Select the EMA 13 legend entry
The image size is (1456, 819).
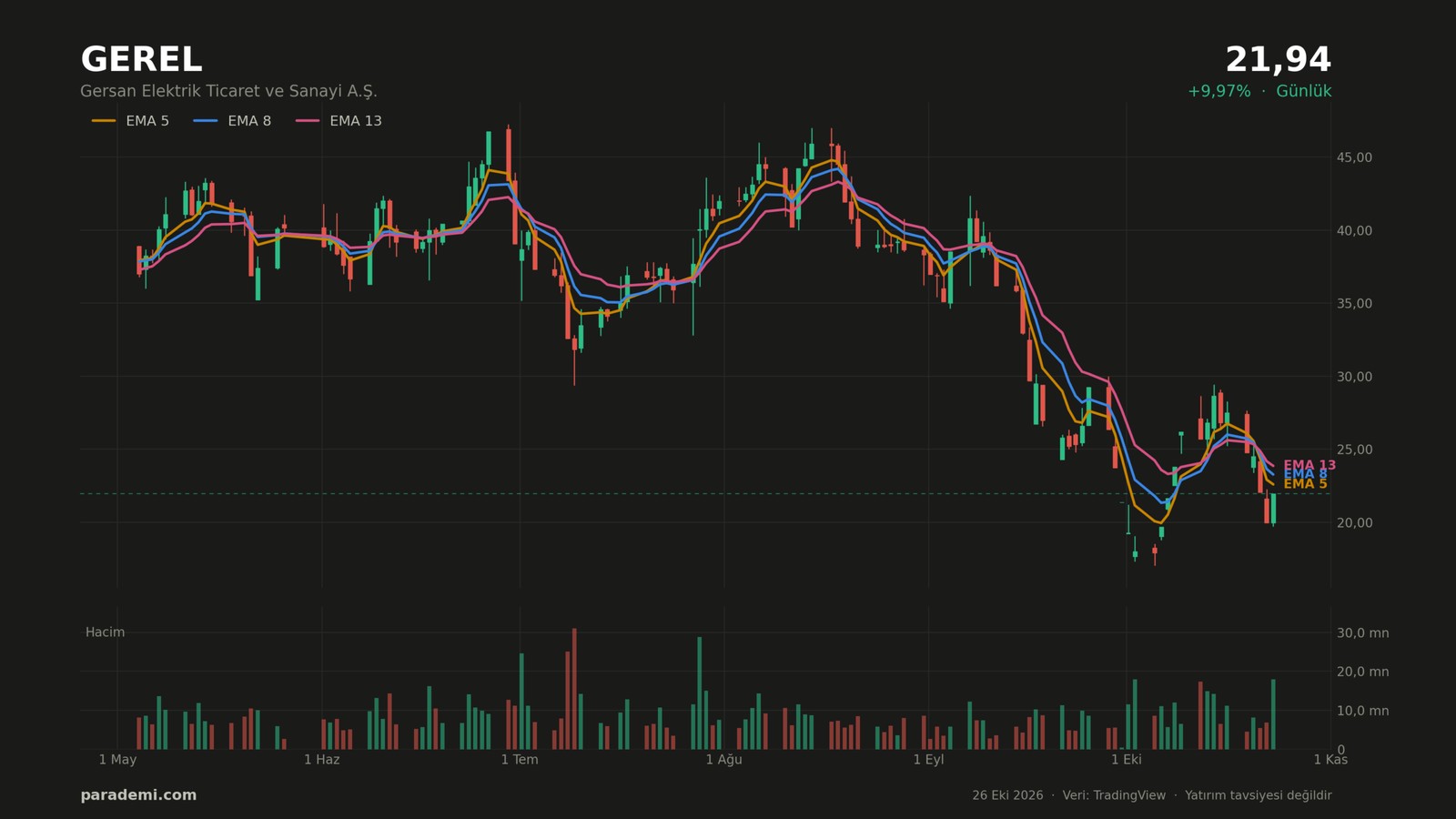point(339,121)
